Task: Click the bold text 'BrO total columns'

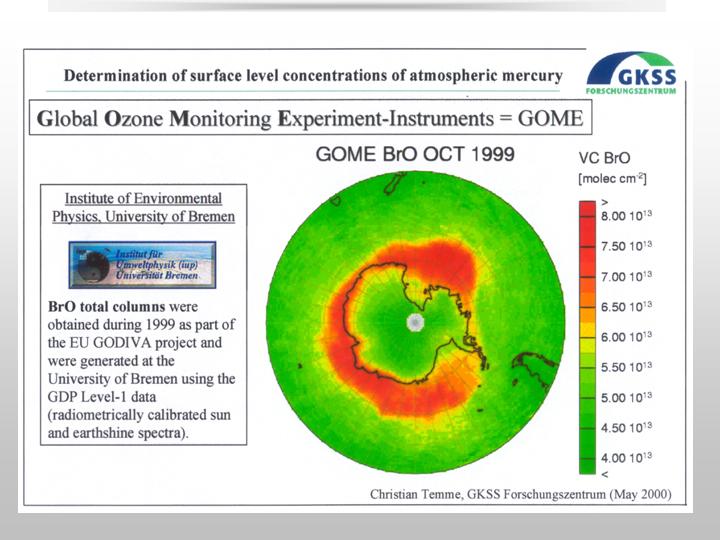Action: click(x=107, y=307)
